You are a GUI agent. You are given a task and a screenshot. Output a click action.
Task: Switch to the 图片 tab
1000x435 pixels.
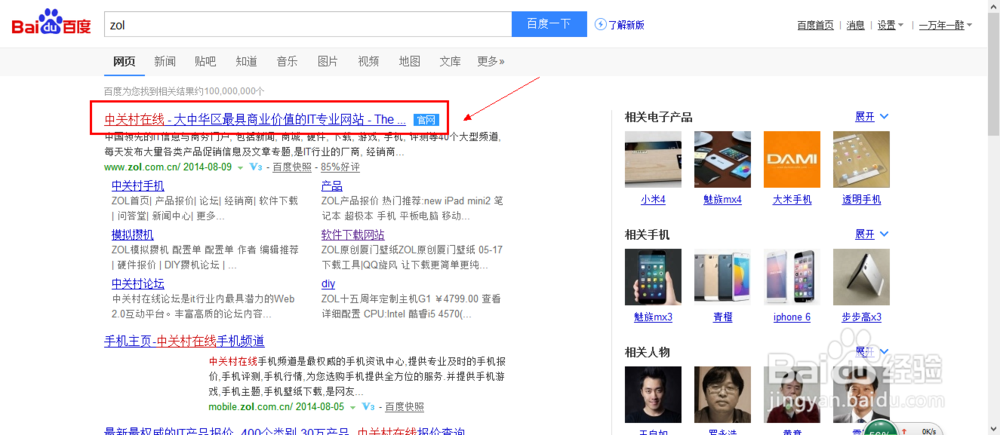click(x=328, y=61)
